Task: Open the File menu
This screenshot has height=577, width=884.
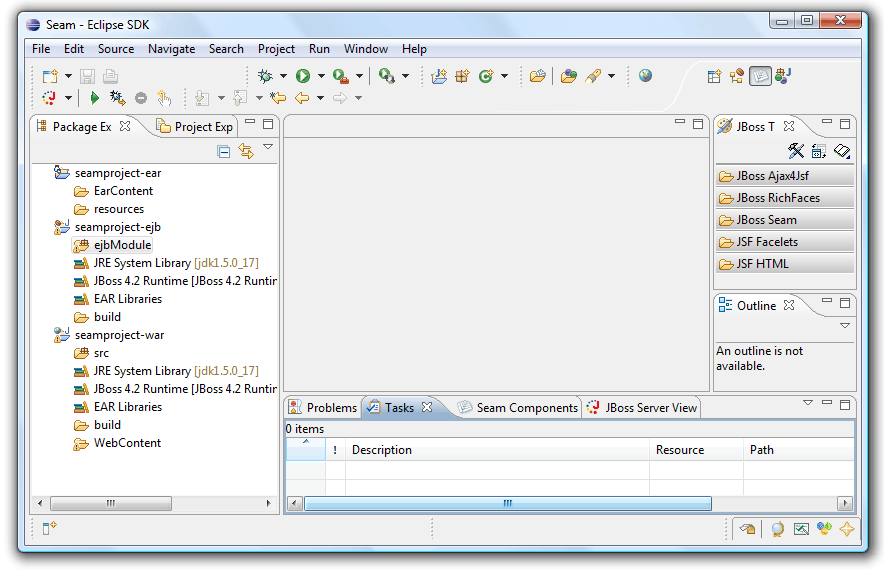Action: coord(41,49)
